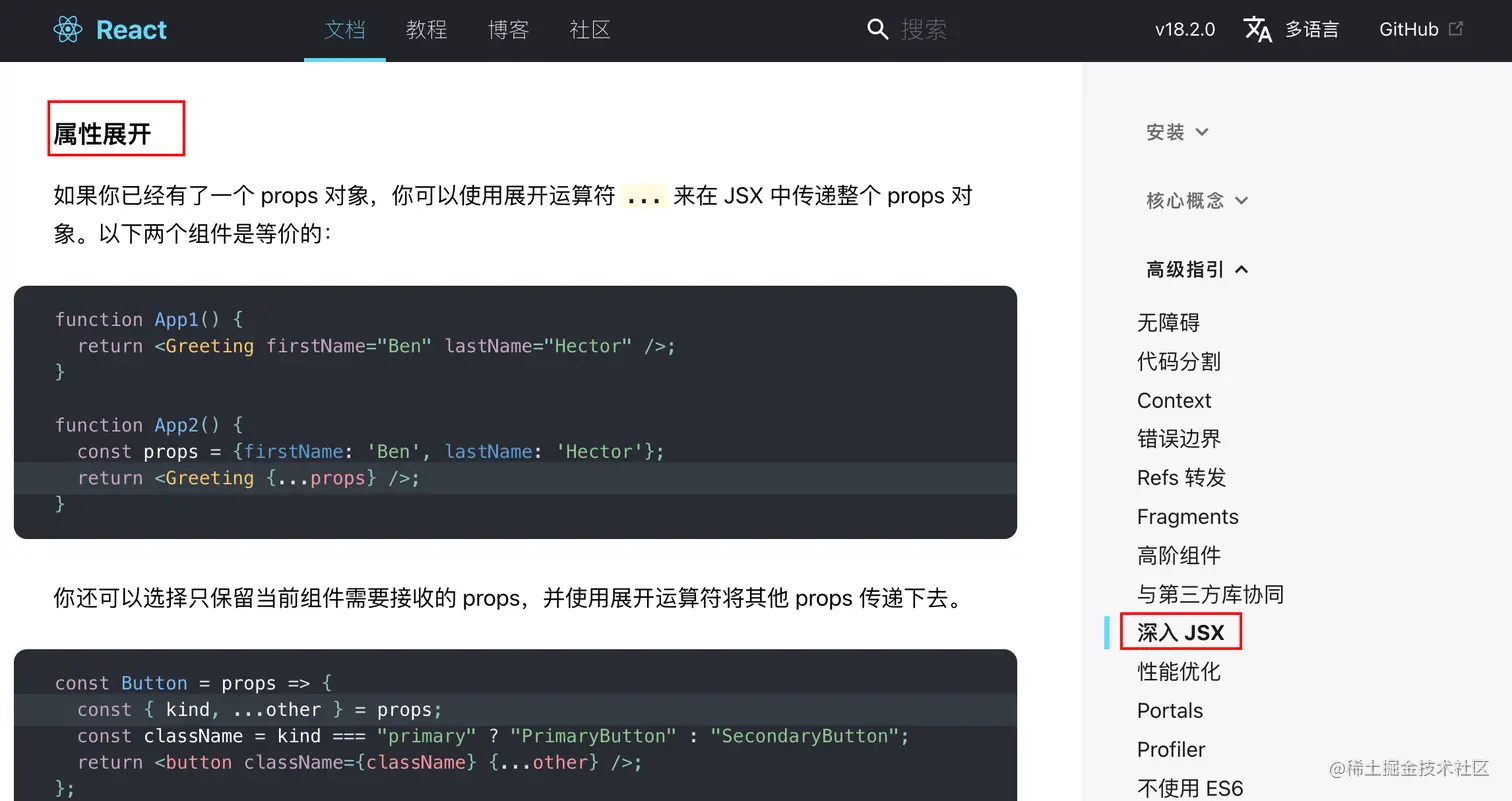Open the 不使用 ES6 sidebar page
The width and height of the screenshot is (1512, 801).
[1190, 788]
